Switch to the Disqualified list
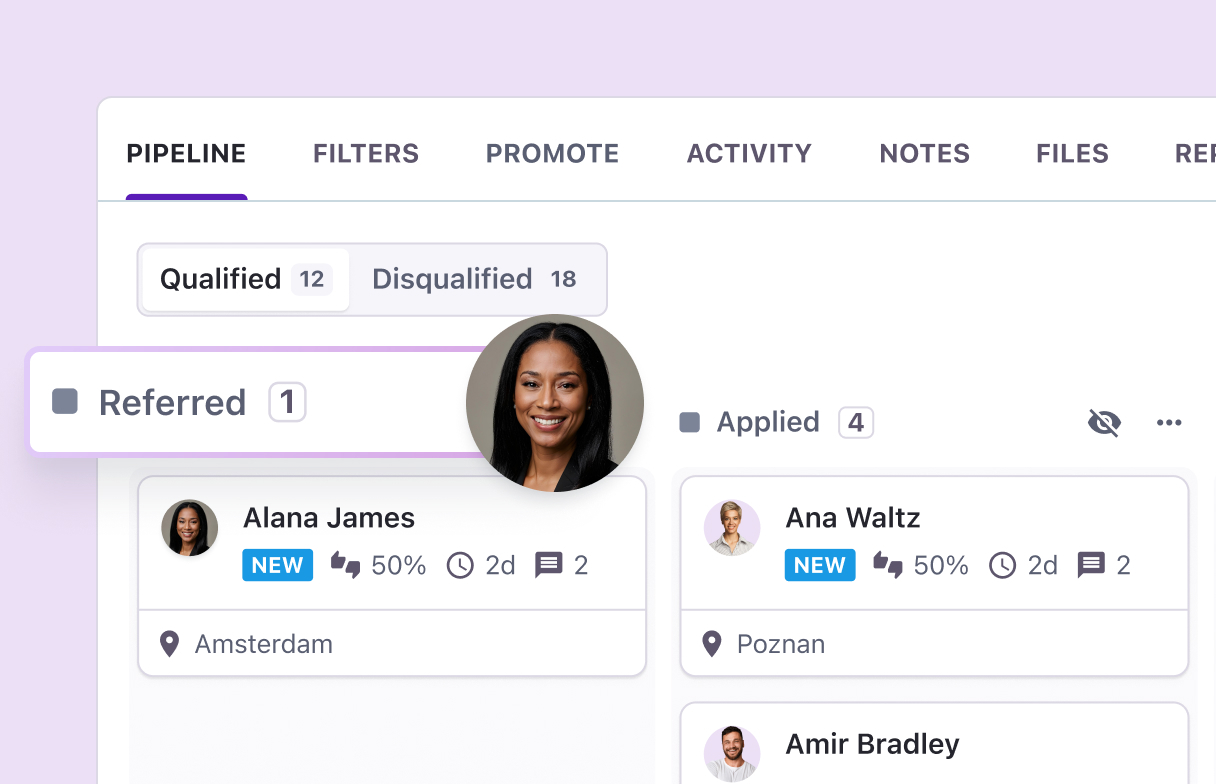1216x784 pixels. 477,279
